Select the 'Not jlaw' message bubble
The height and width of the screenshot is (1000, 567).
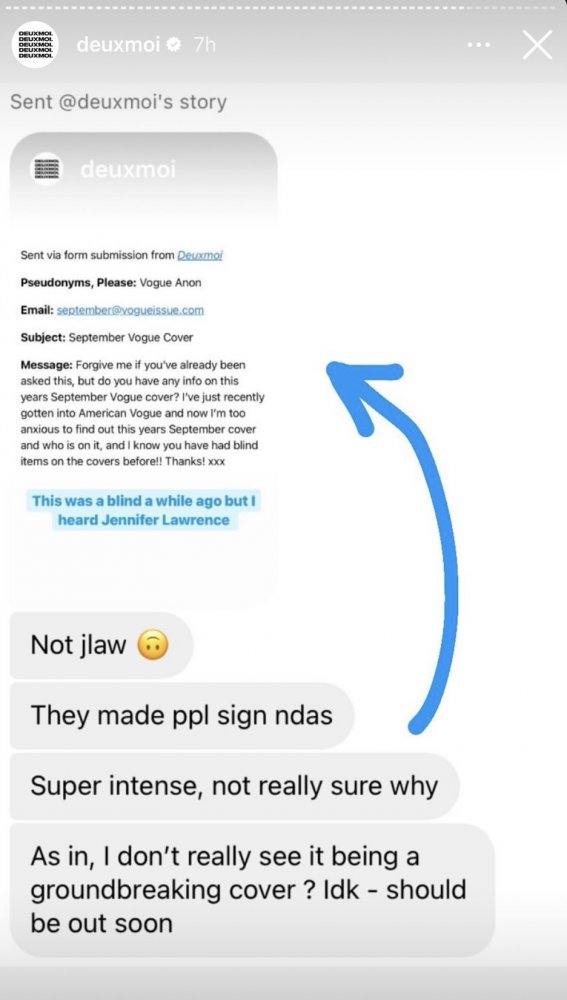[101, 645]
